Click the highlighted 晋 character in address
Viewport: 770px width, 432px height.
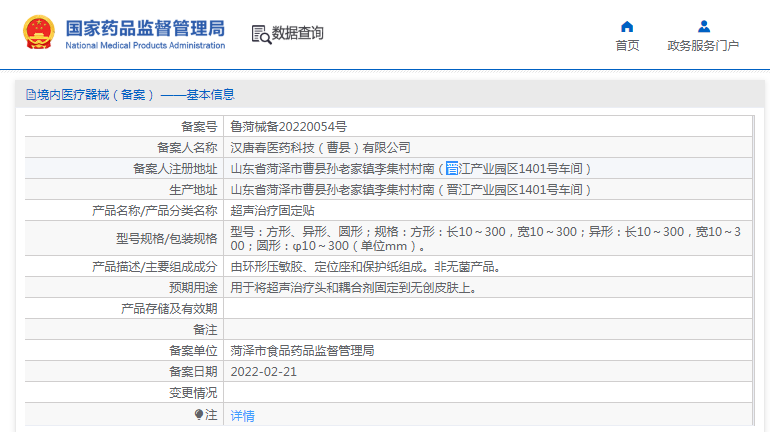click(x=452, y=169)
